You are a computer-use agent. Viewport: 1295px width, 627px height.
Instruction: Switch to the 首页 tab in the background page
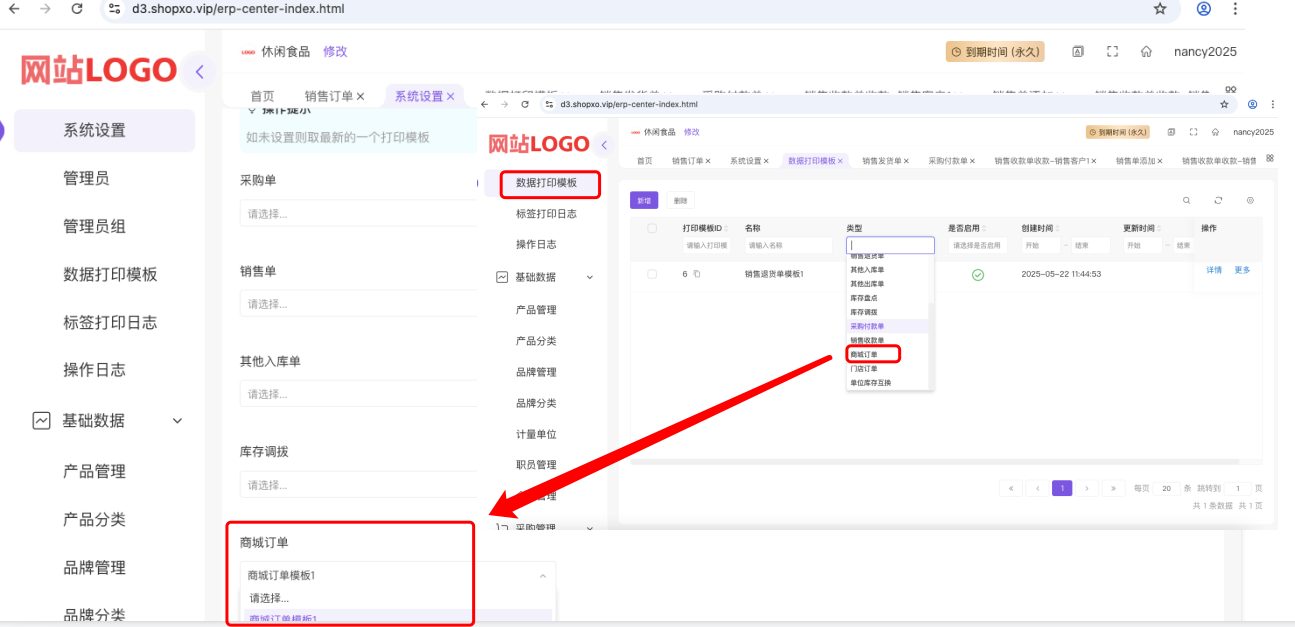(x=262, y=96)
